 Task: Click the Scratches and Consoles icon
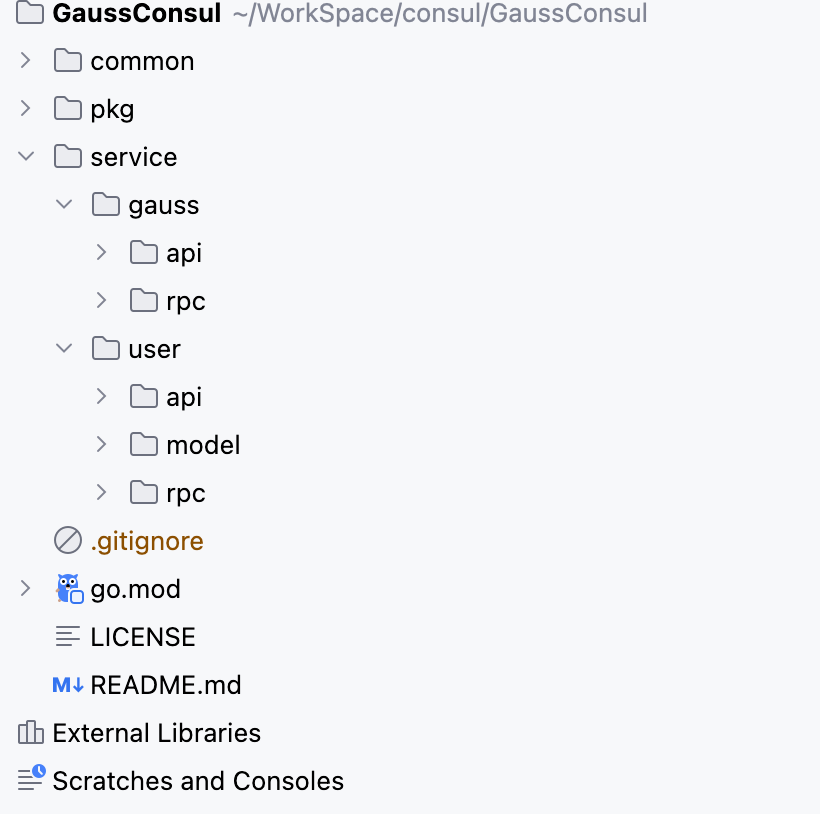(x=31, y=779)
